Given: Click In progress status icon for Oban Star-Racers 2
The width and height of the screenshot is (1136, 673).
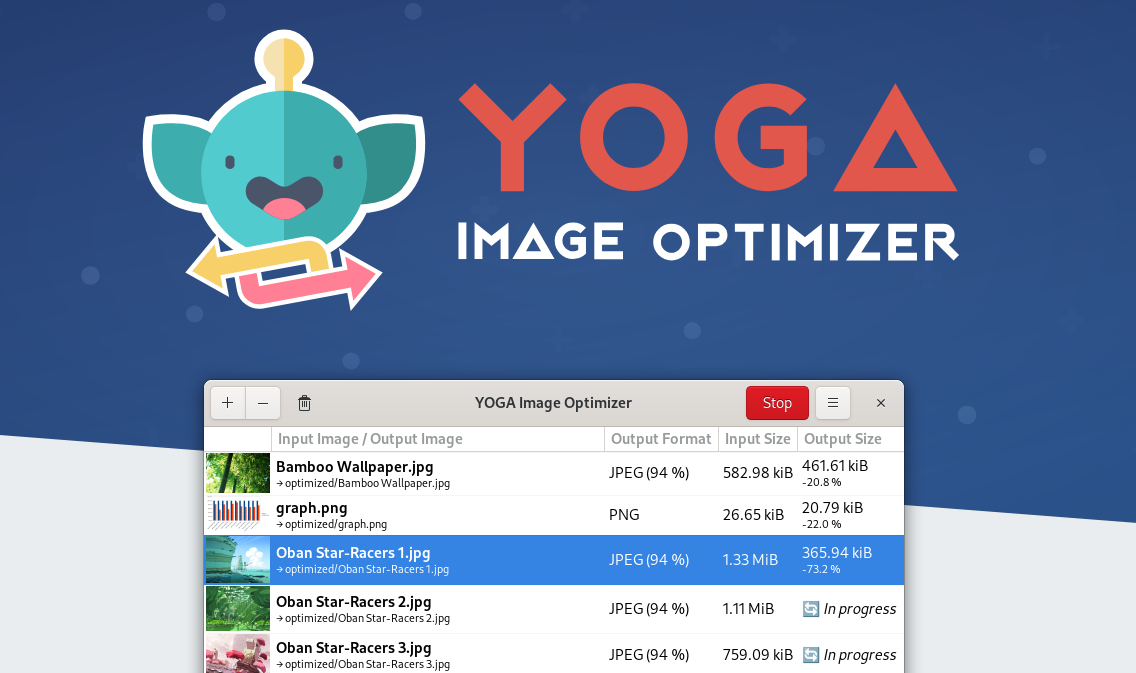Looking at the screenshot, I should (x=811, y=609).
